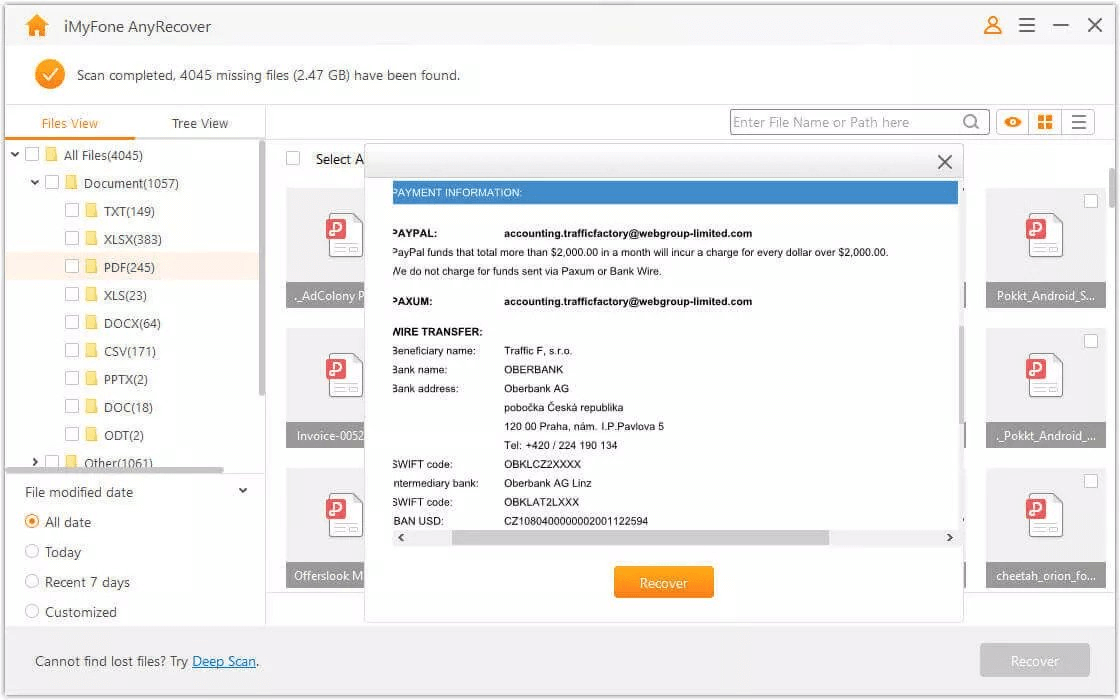The height and width of the screenshot is (700, 1120).
Task: Click the search magnifier icon
Action: tap(971, 122)
